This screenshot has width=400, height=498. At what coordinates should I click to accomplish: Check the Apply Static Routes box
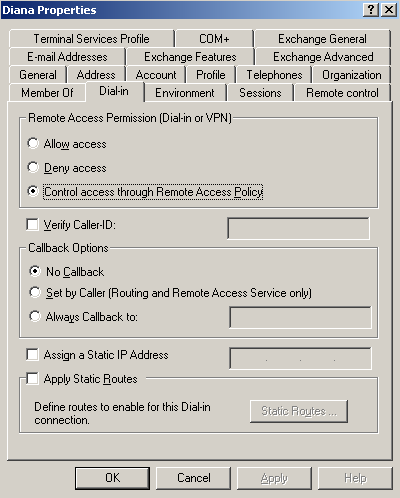pos(32,378)
